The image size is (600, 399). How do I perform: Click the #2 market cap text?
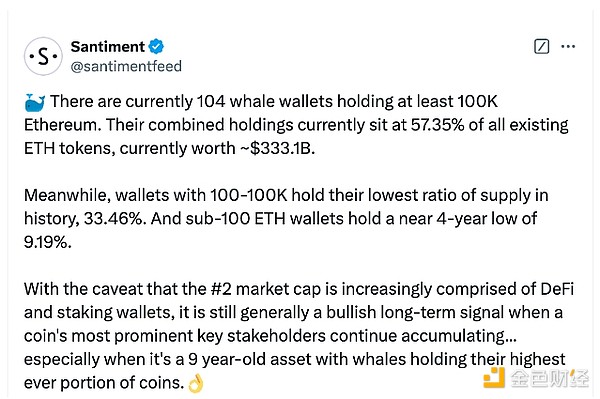click(x=266, y=289)
